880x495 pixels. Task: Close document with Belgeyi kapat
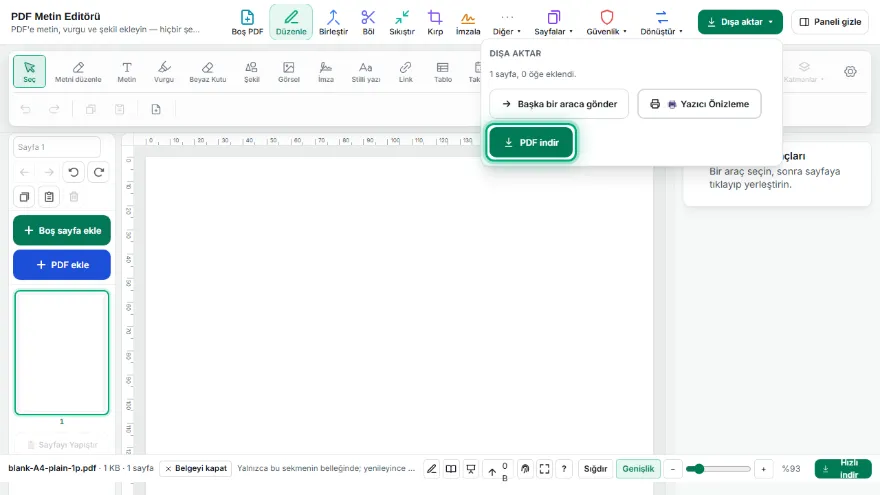coord(196,468)
